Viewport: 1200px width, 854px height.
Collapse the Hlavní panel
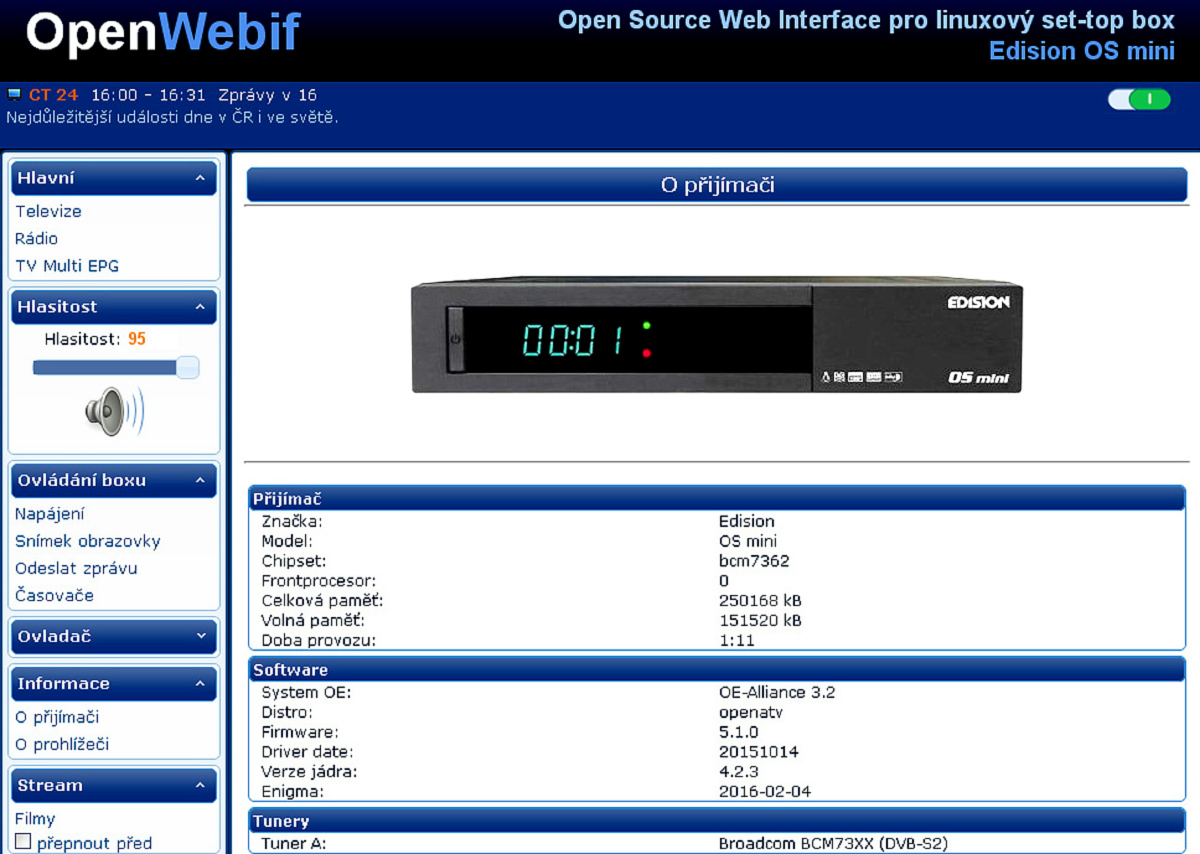click(200, 178)
